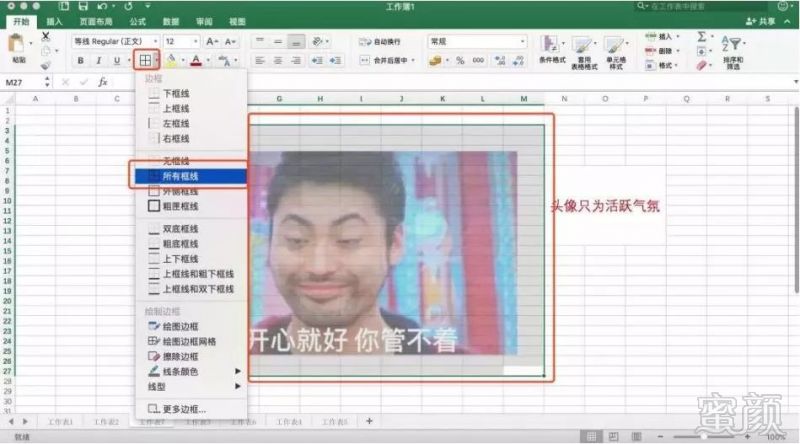Click the M27 name box field
This screenshot has height=444, width=800.
coord(23,82)
